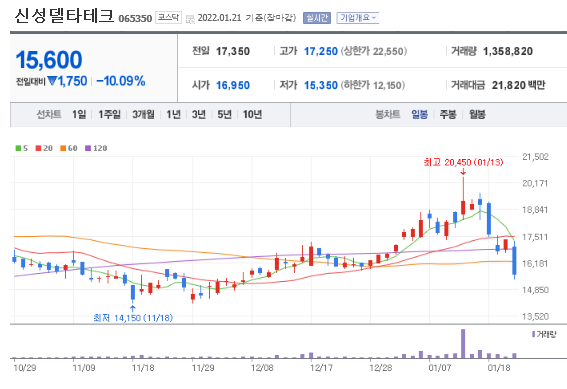Click the 21,502 y-axis price label
The image size is (567, 389).
point(536,157)
